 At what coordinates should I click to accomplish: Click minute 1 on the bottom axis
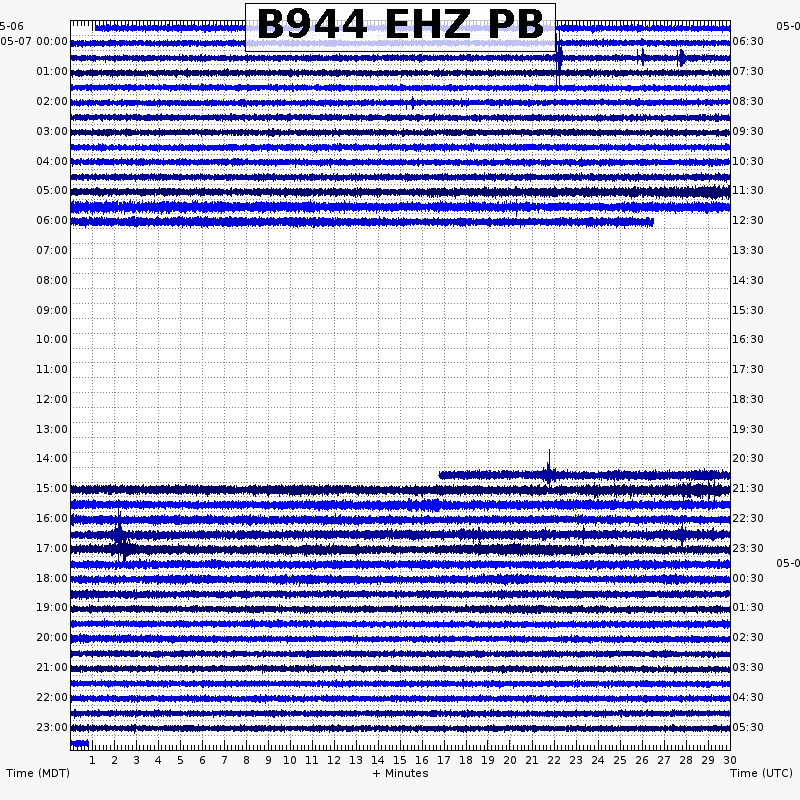pos(92,760)
